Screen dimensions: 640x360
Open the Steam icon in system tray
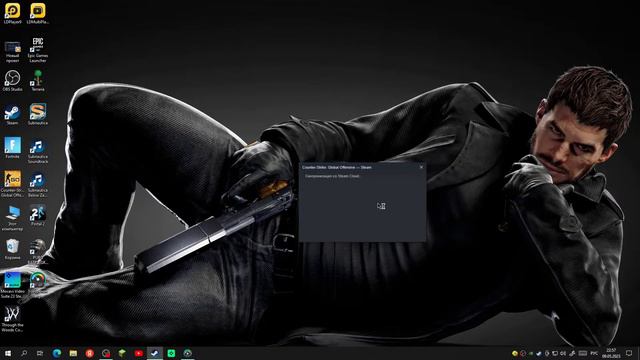pos(539,353)
